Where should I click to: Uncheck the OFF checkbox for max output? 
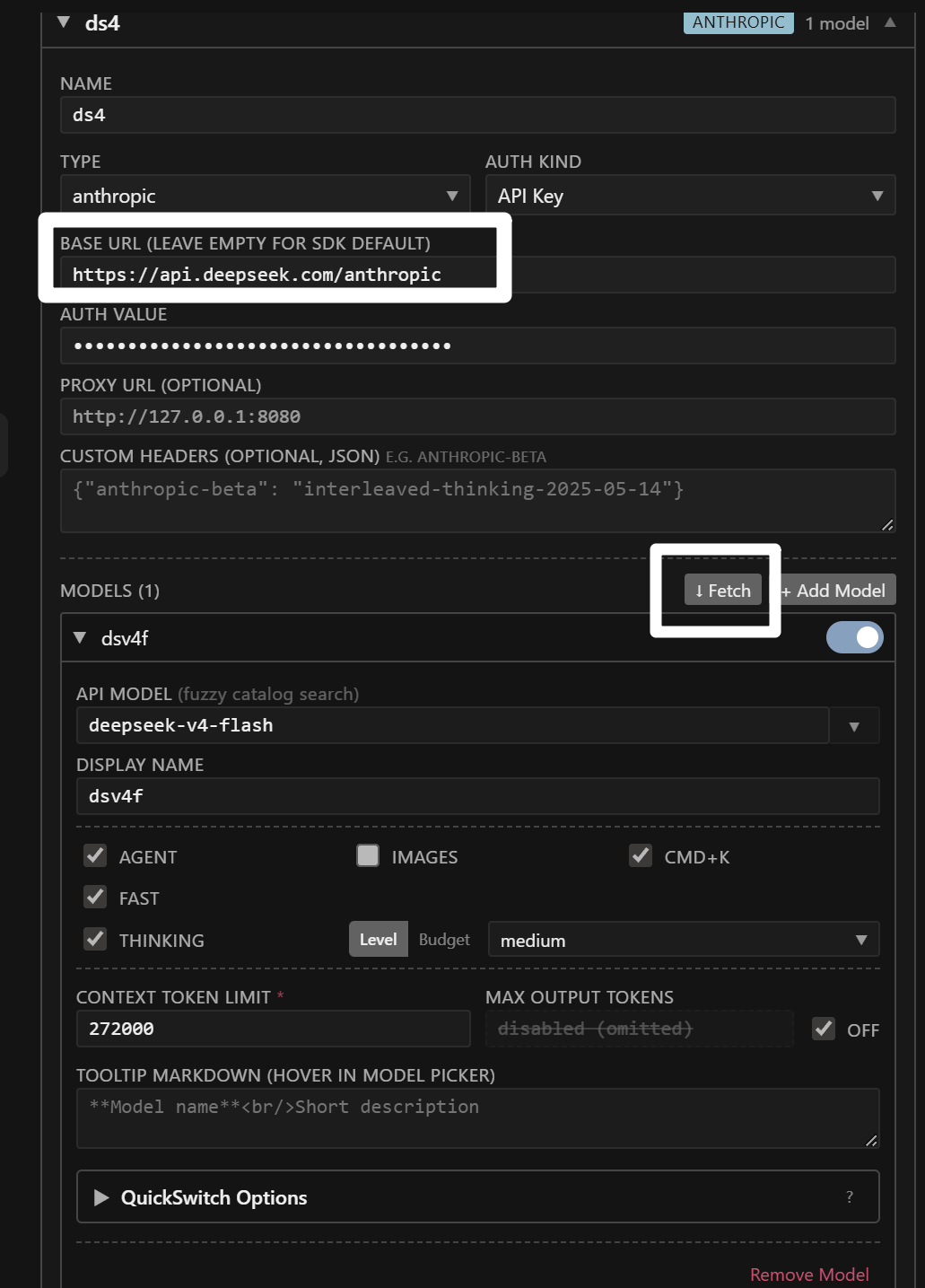pyautogui.click(x=824, y=1029)
